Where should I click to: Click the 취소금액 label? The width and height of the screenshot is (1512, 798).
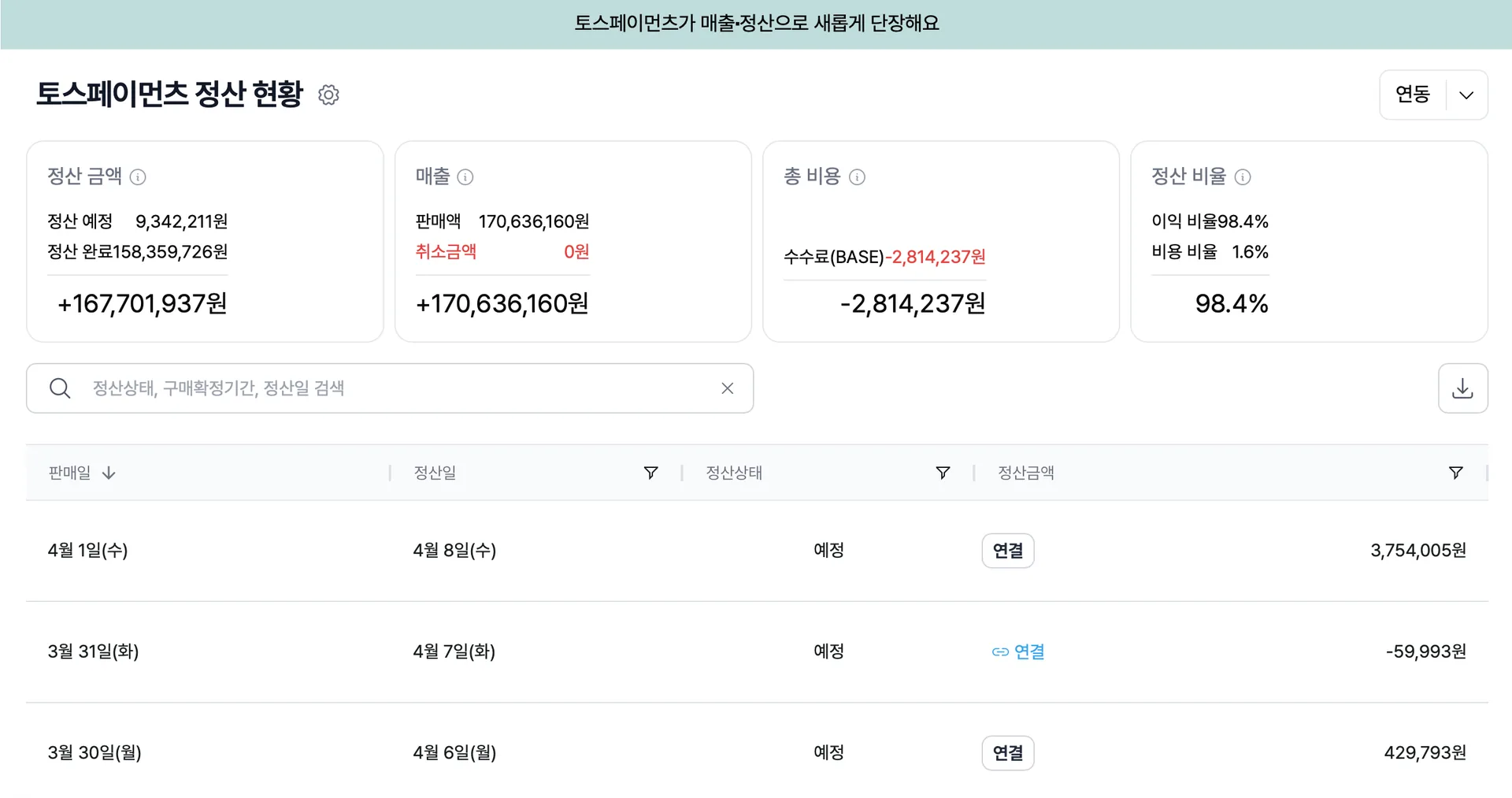tap(446, 251)
